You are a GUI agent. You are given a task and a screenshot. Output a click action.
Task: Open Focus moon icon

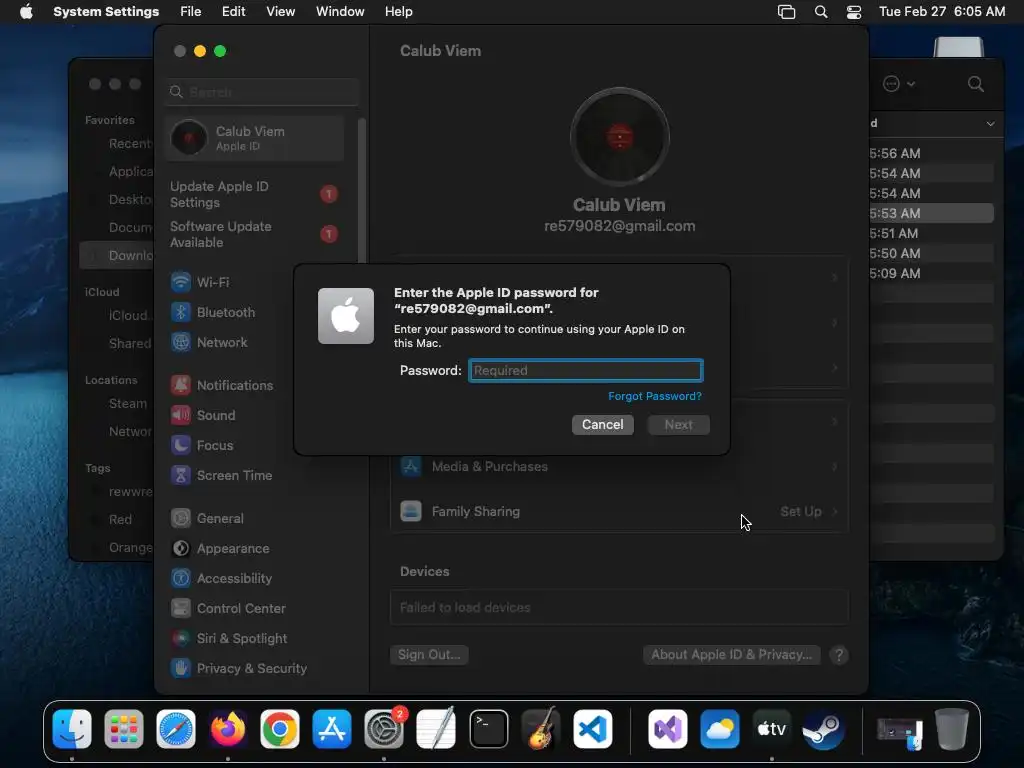pyautogui.click(x=181, y=445)
